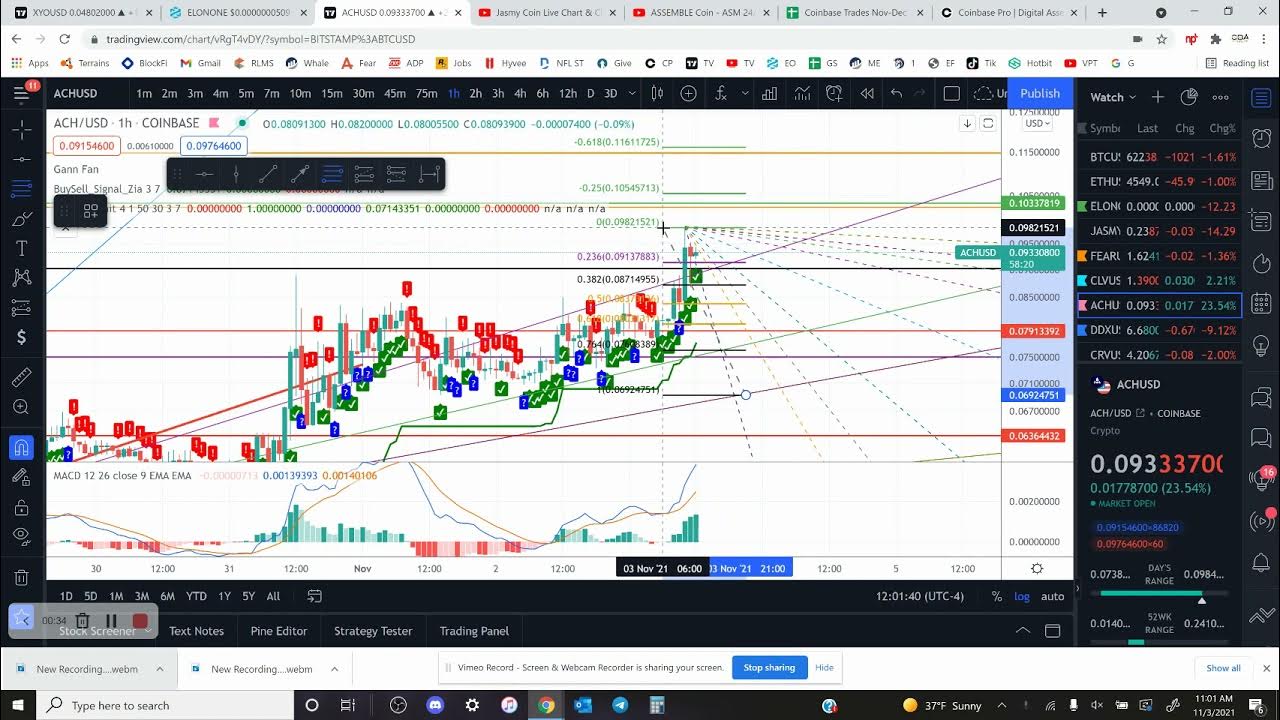Screen dimensions: 1280x720
Task: Click the bar replay rewind icon
Action: (x=866, y=94)
